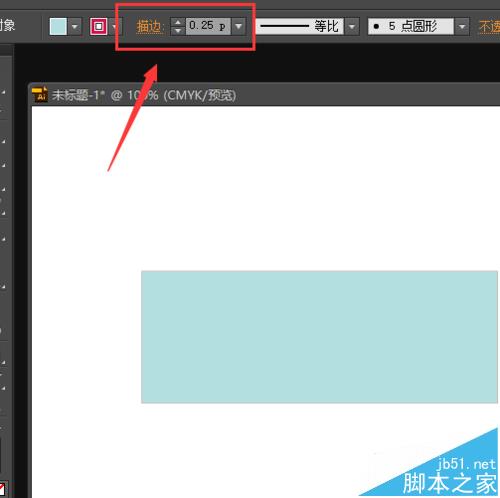
Task: Open the 5 点圆形 brush dropdown arrow
Action: coord(462,26)
